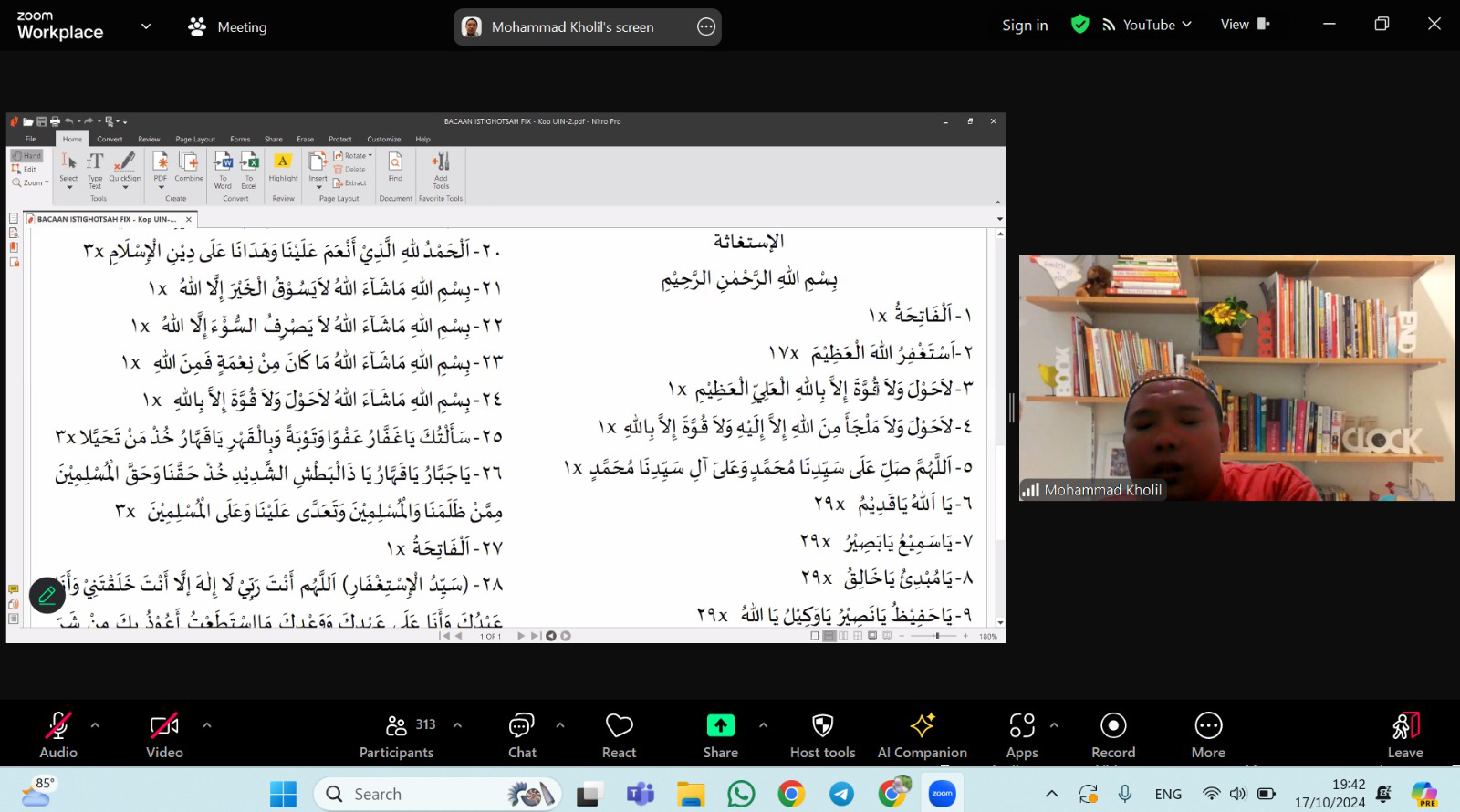Open Windows Start menu
Image resolution: width=1460 pixels, height=812 pixels.
tap(283, 794)
